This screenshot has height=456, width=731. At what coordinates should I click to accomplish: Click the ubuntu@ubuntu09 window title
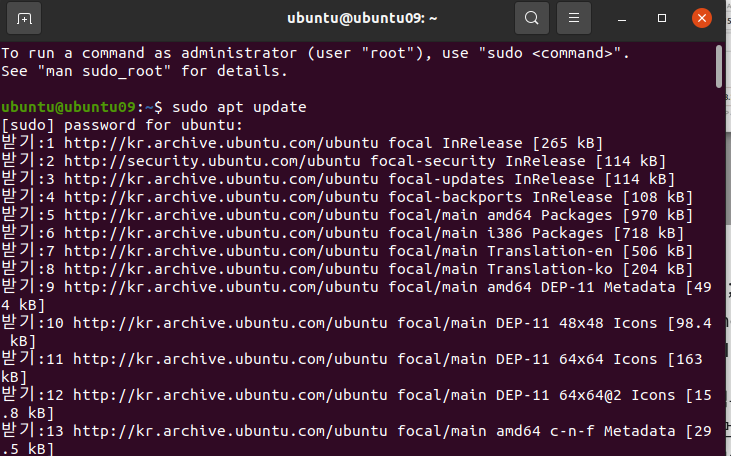(x=362, y=18)
